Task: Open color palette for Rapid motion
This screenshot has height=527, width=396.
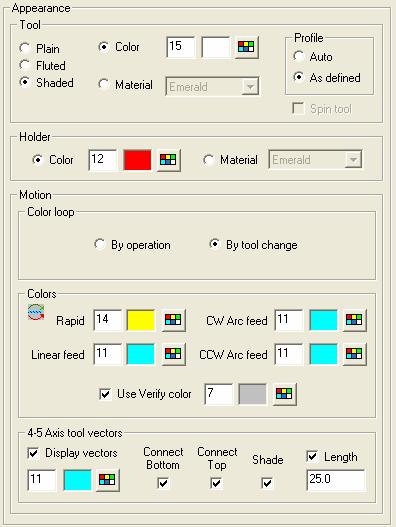Action: (x=173, y=320)
